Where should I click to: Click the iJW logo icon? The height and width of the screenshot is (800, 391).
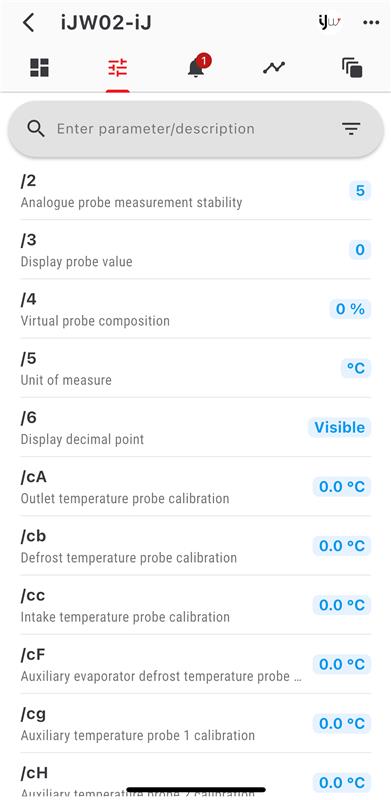329,22
